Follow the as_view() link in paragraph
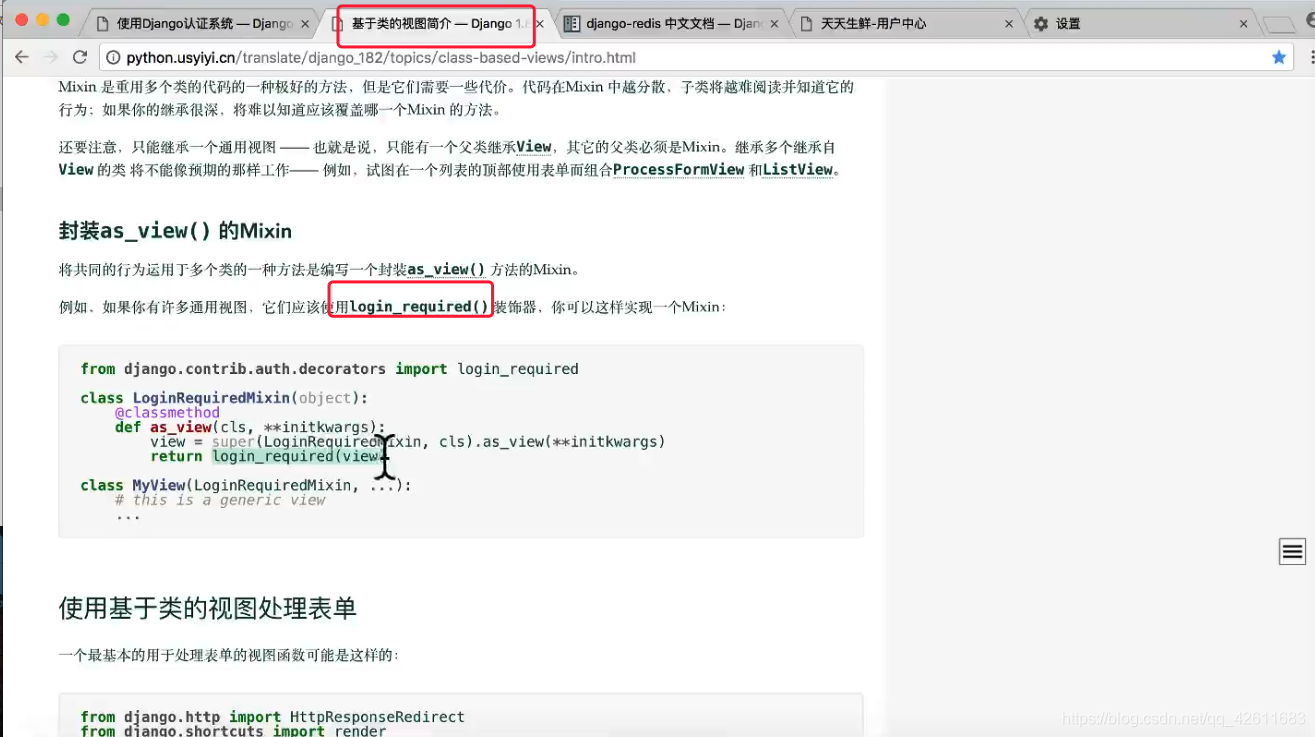Viewport: 1315px width, 737px height. pos(446,270)
